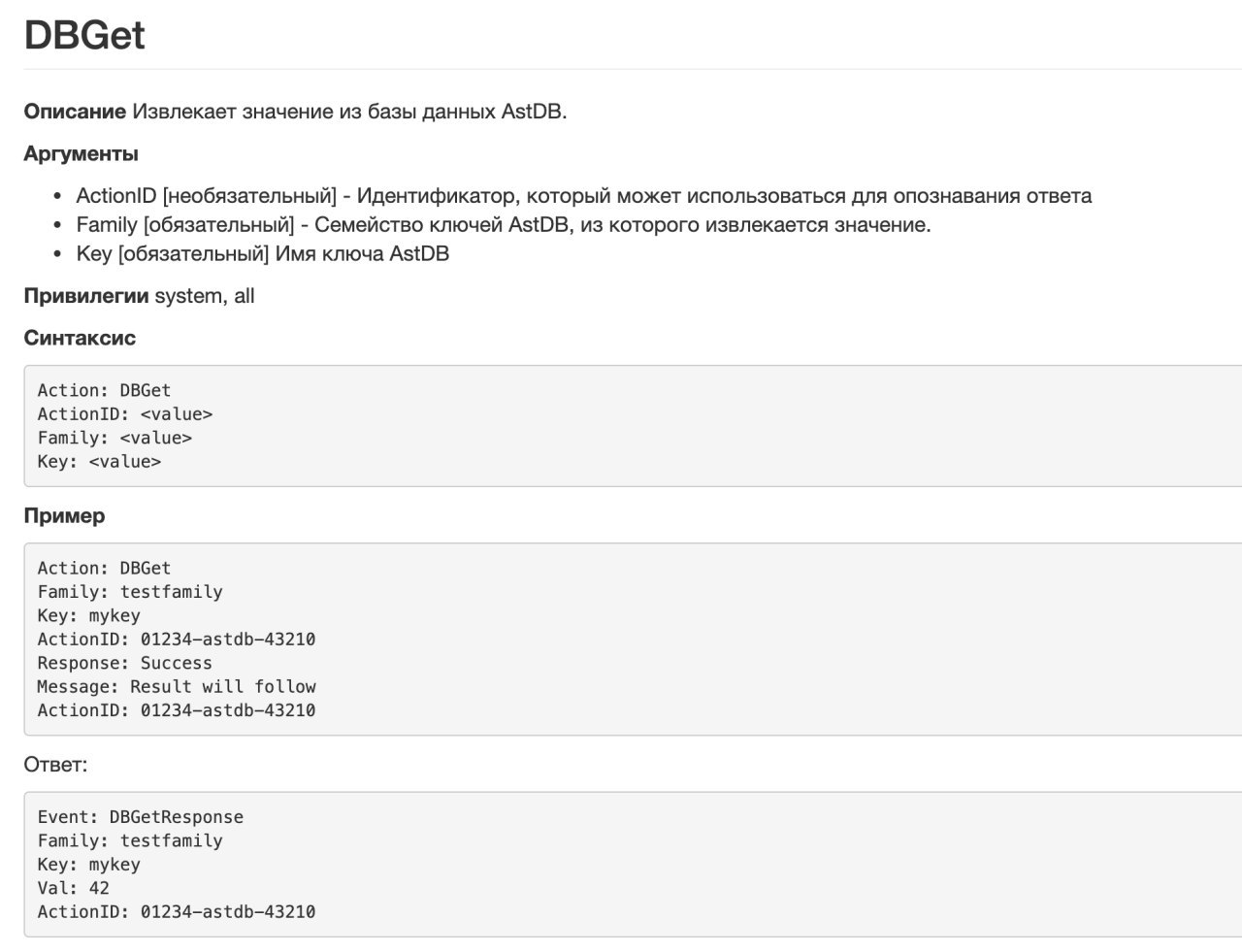Click last 'ActionID: 01234-astdb-43210' in response block
This screenshot has height=952, width=1242.
[x=177, y=912]
